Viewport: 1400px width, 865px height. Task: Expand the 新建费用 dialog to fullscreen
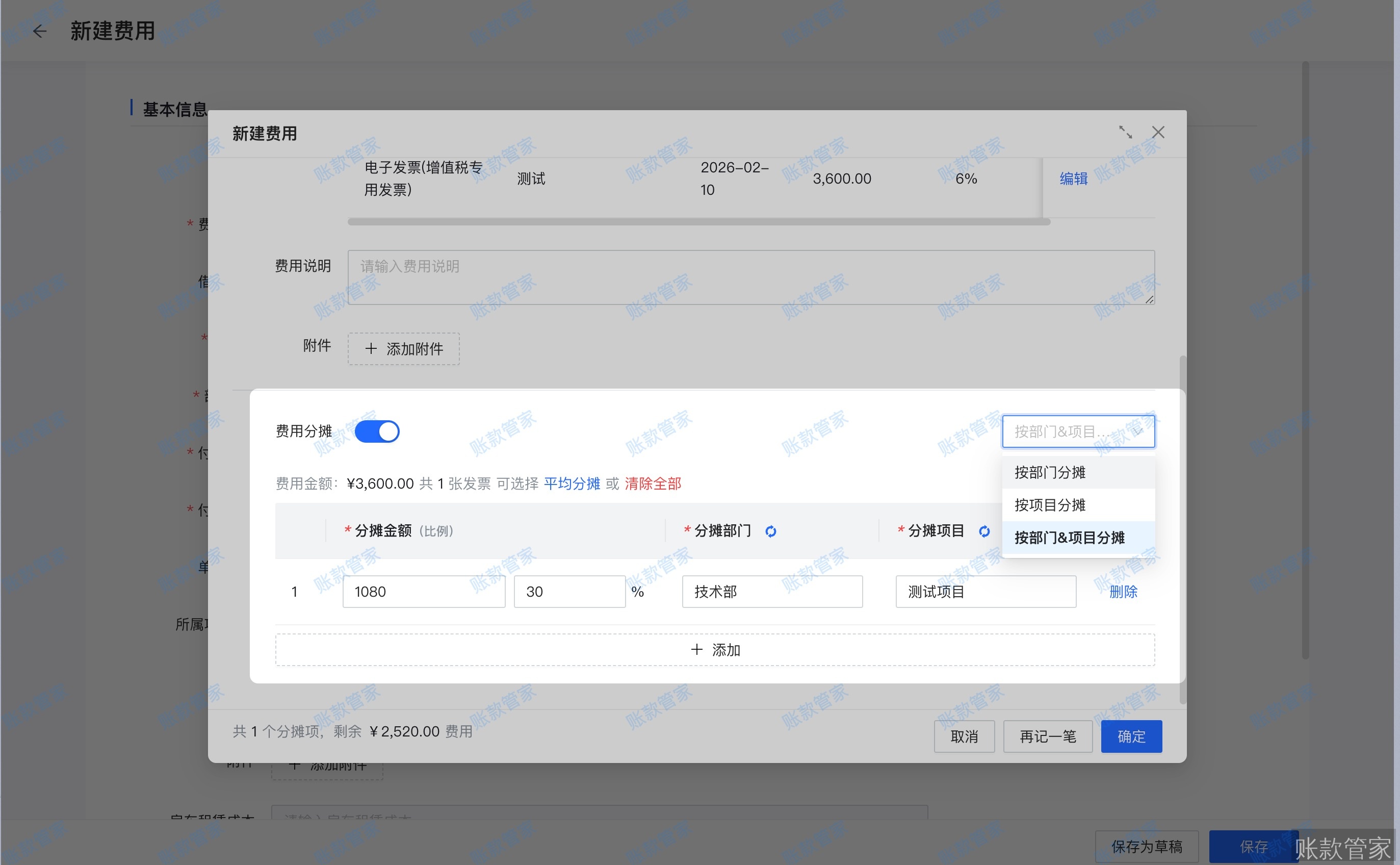[1126, 132]
